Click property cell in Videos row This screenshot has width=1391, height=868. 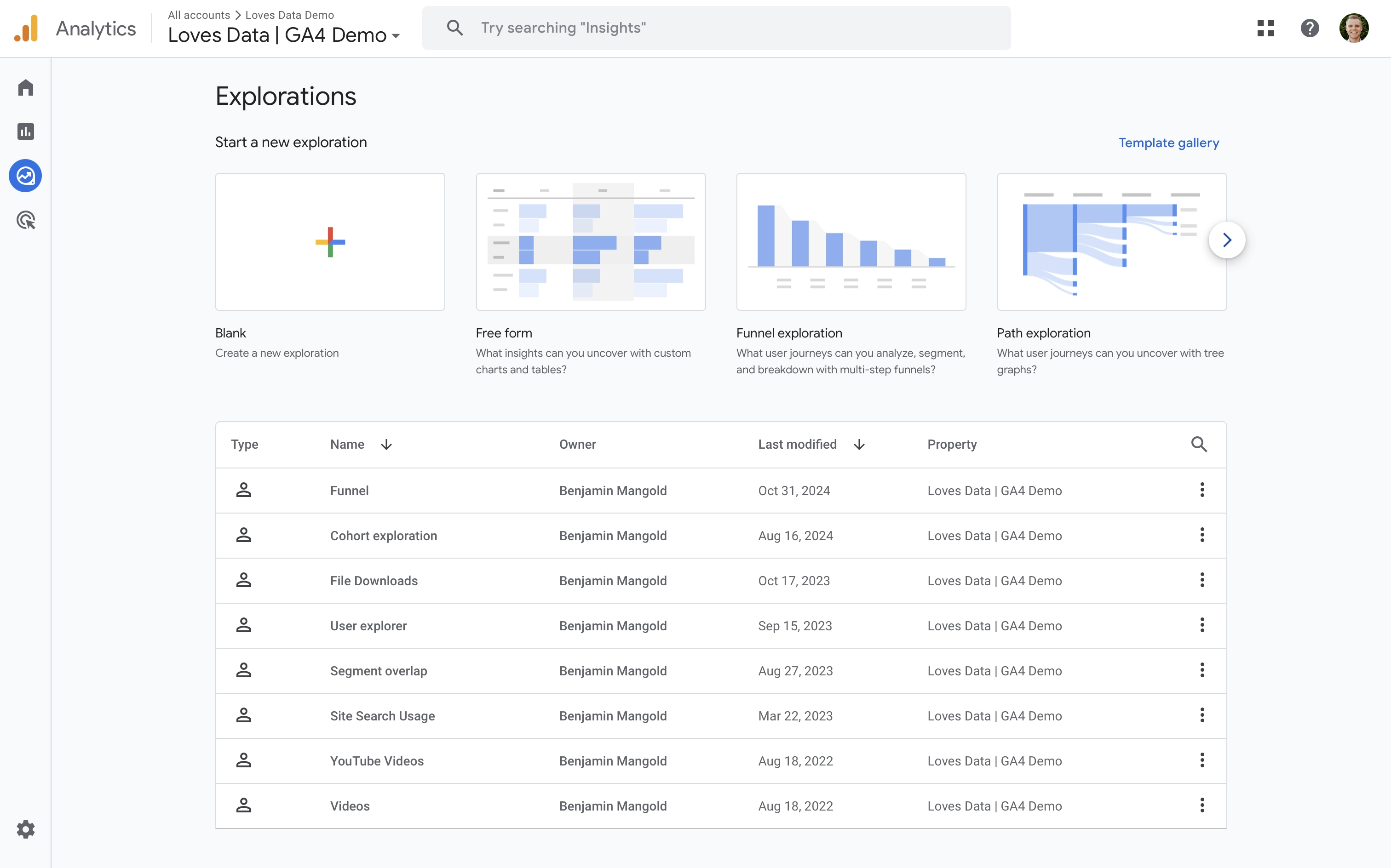pyautogui.click(x=994, y=806)
